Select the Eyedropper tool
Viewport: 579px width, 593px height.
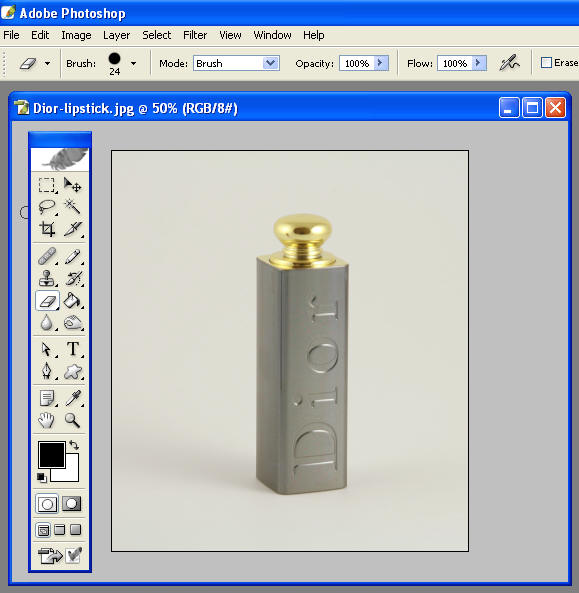pos(72,398)
